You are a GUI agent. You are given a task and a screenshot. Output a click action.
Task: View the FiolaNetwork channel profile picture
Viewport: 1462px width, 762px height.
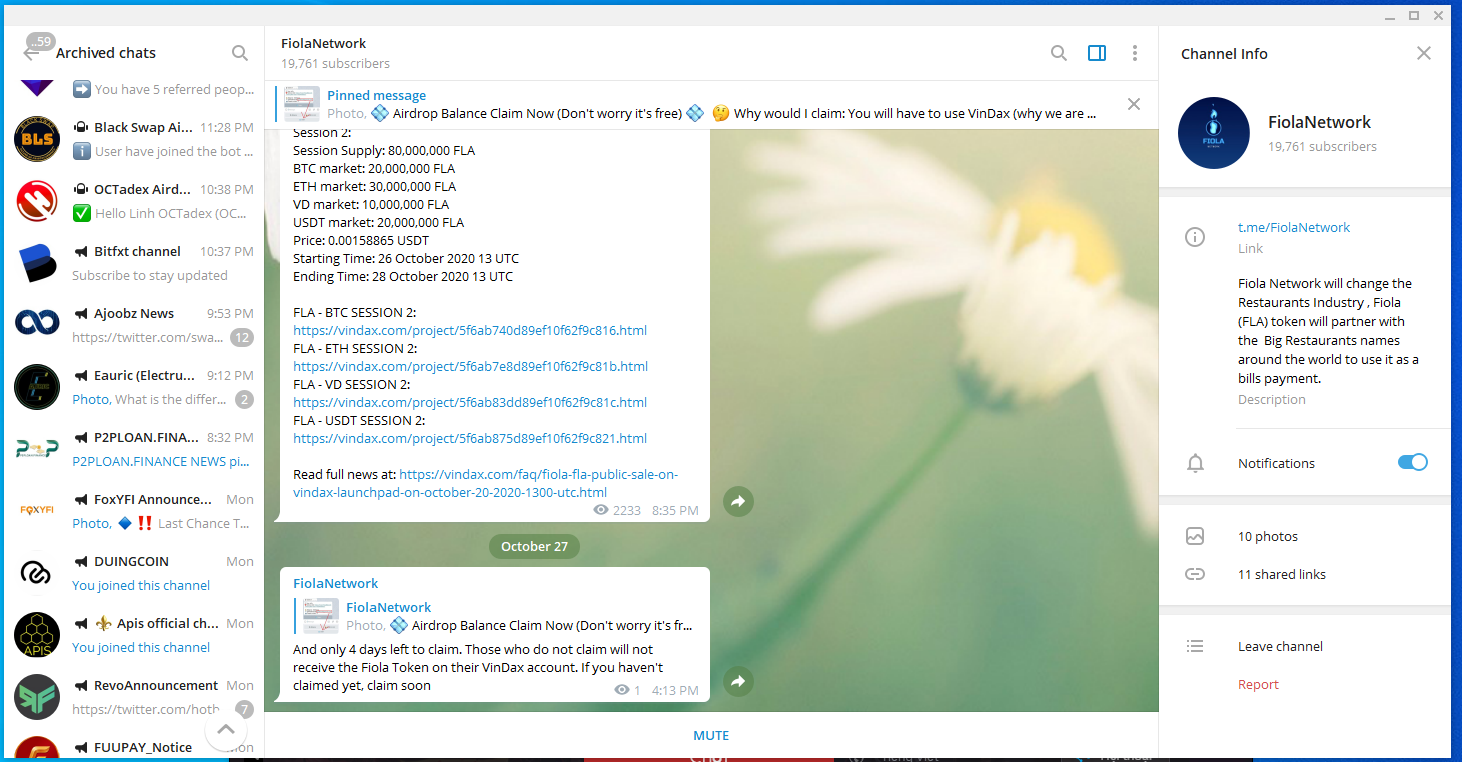click(x=1214, y=133)
